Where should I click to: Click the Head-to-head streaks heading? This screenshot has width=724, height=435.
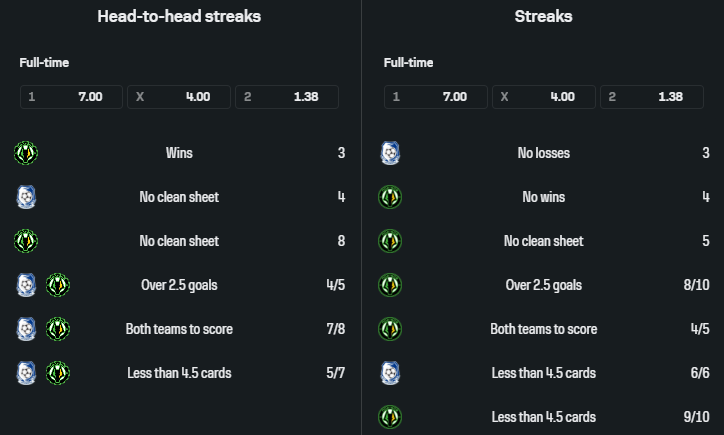pos(179,17)
